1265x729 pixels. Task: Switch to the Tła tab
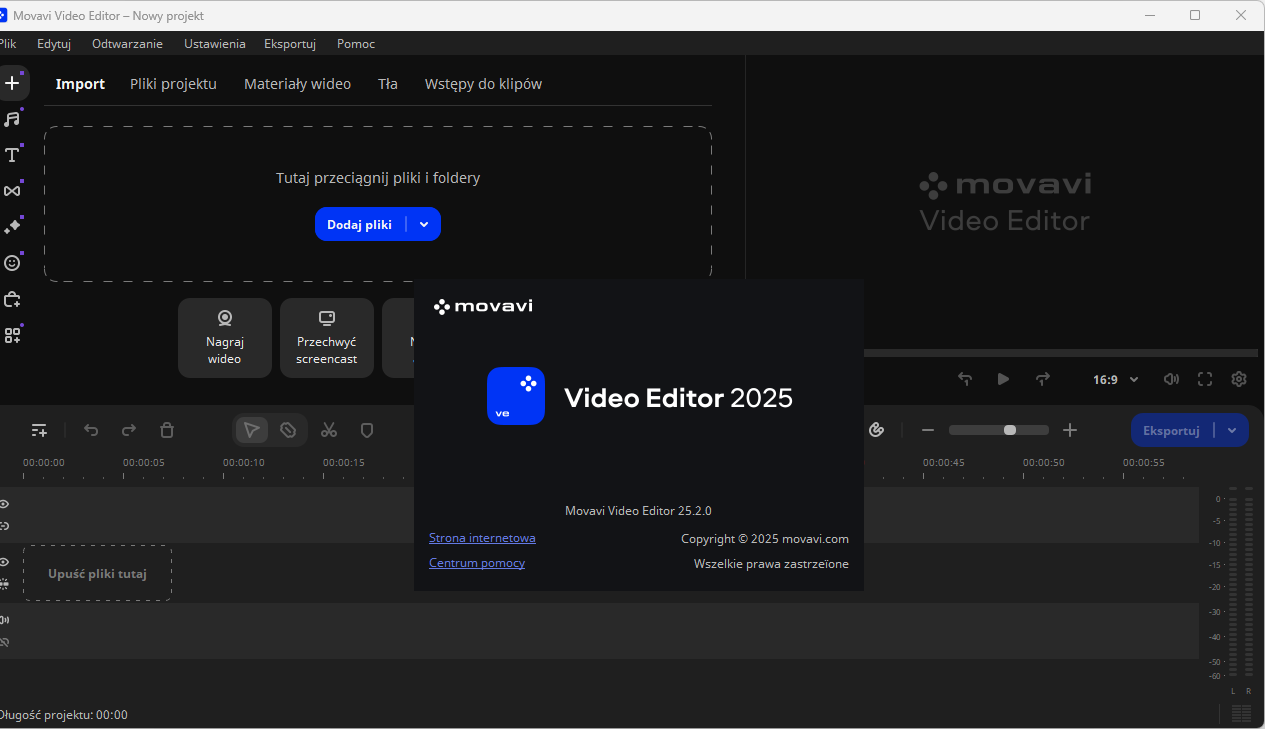pyautogui.click(x=388, y=84)
